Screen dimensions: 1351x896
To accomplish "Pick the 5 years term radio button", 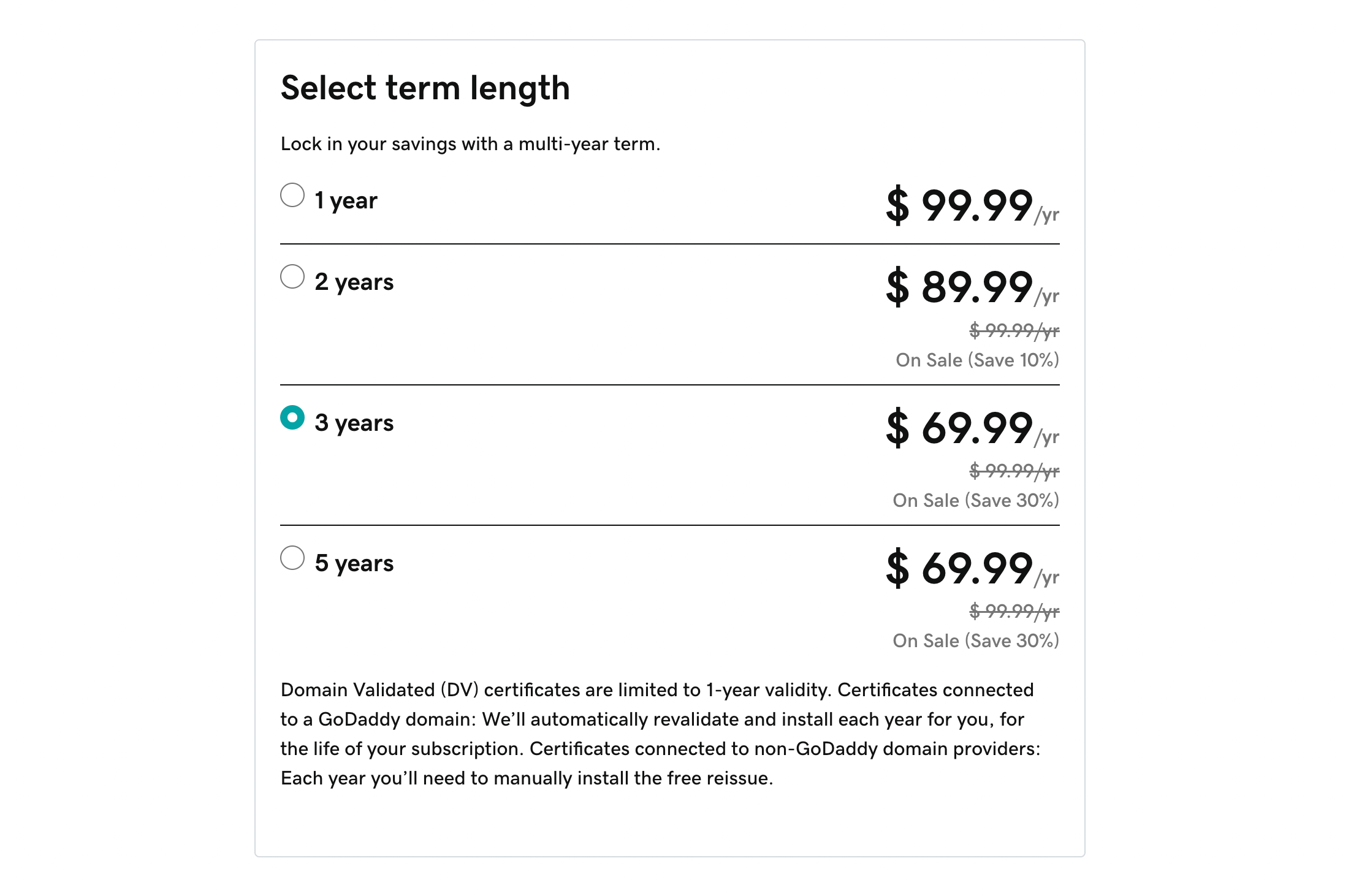I will (x=292, y=558).
